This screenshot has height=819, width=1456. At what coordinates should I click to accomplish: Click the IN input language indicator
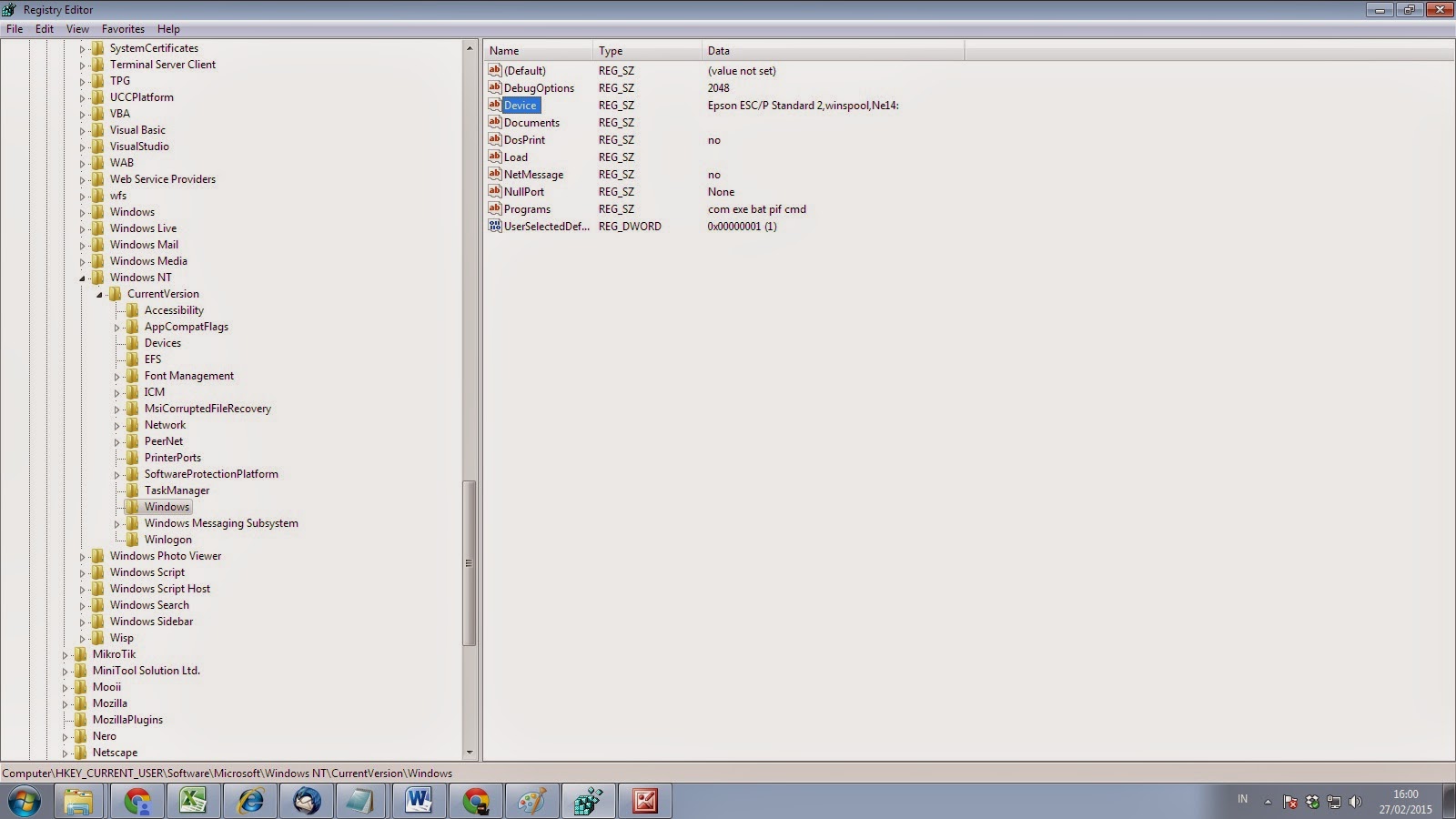(1242, 799)
